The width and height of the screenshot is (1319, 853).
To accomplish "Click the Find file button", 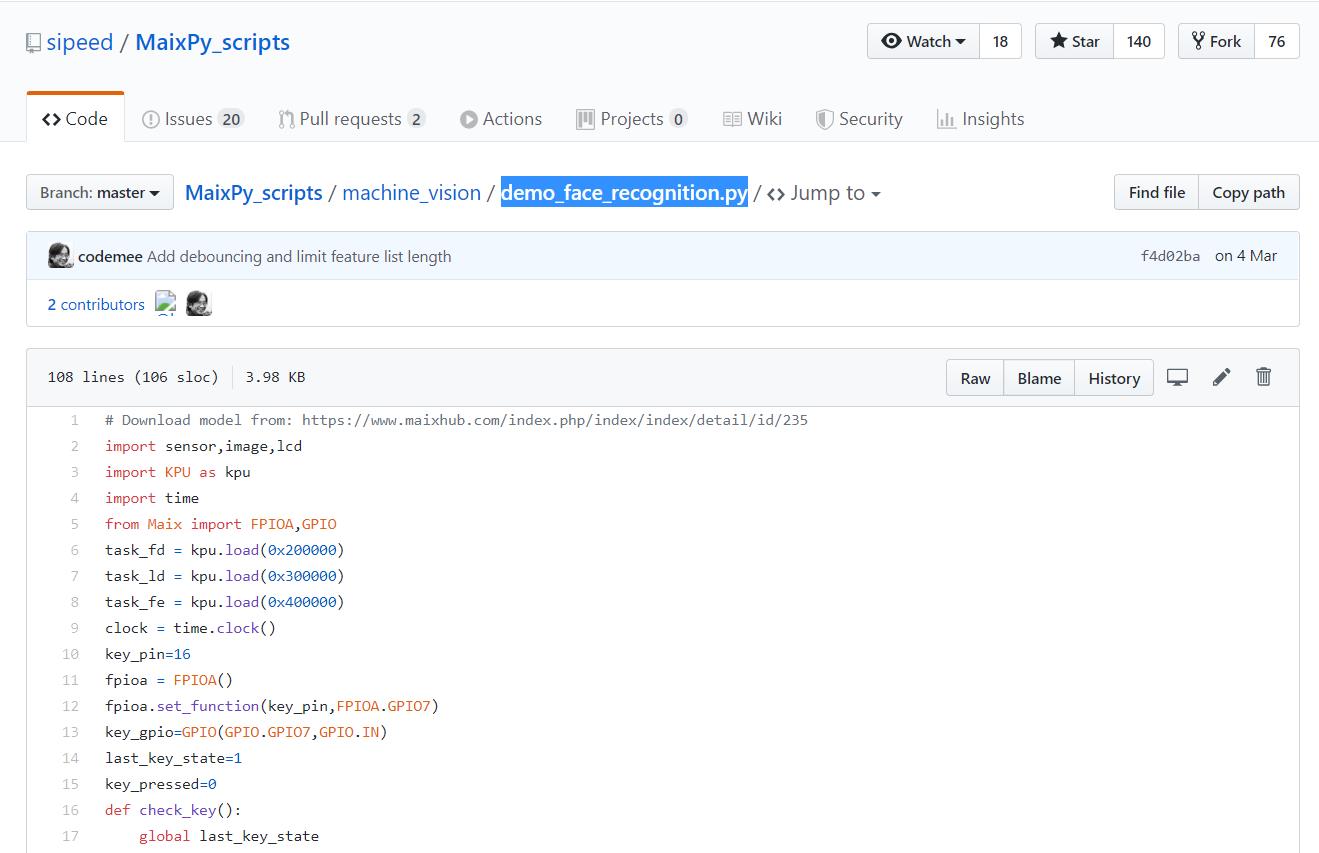I will point(1157,192).
